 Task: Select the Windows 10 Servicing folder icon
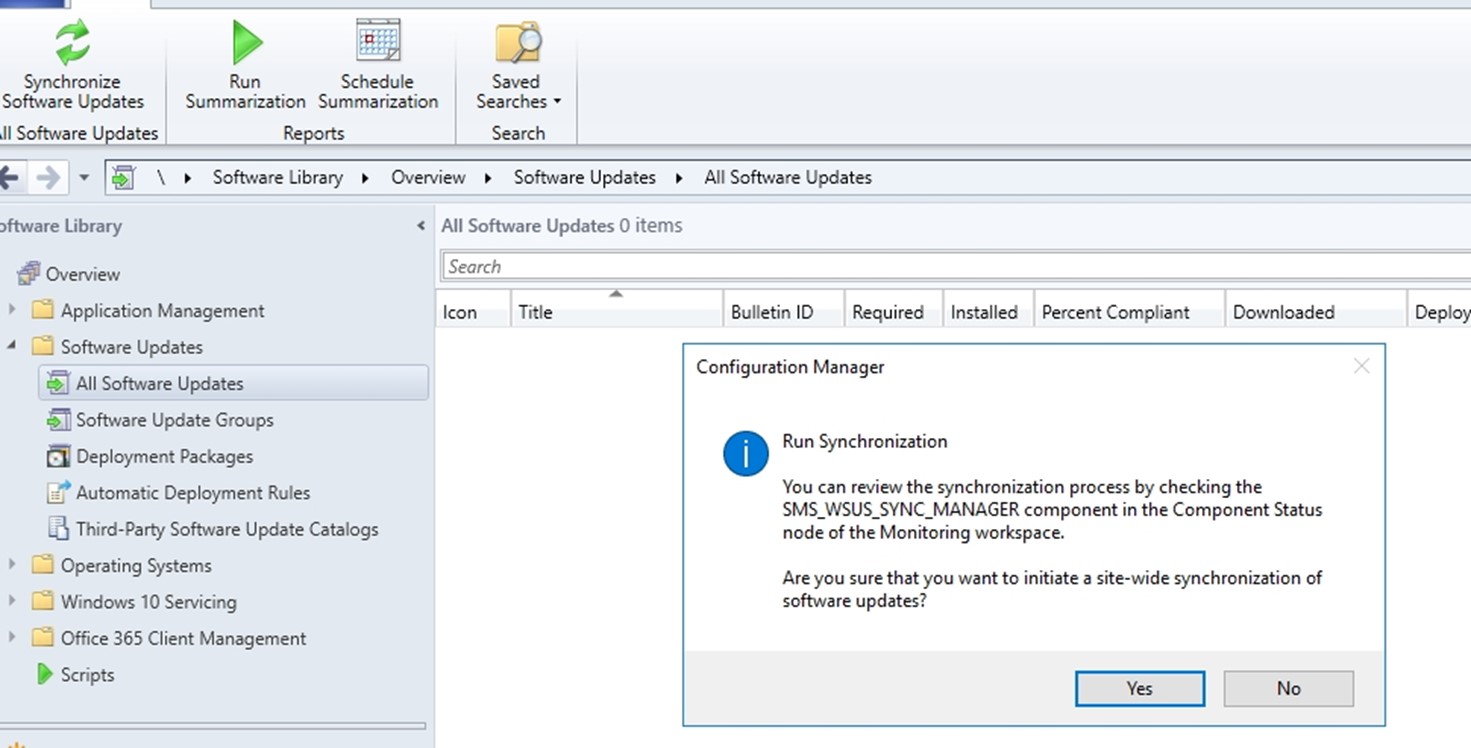pyautogui.click(x=42, y=601)
